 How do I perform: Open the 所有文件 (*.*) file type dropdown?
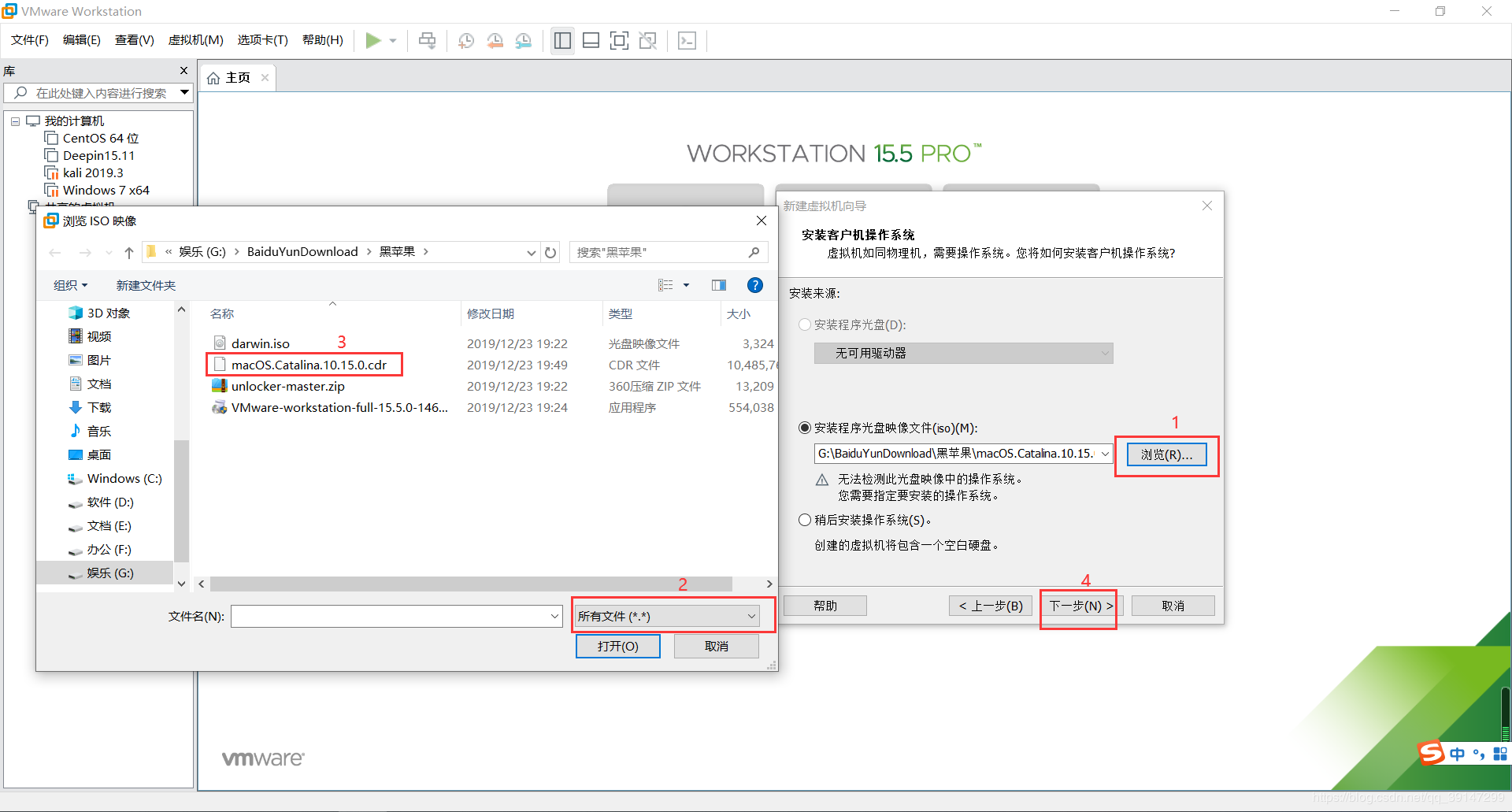(x=748, y=615)
